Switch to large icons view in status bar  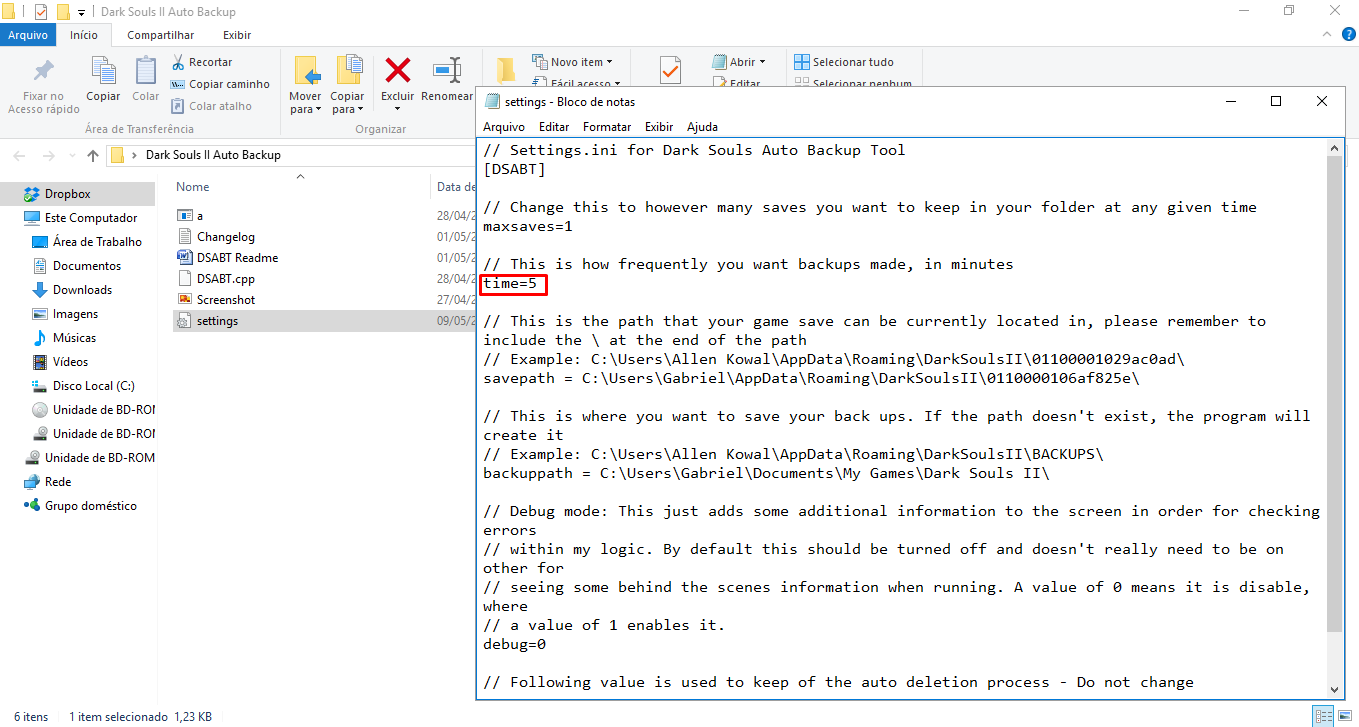pos(1343,716)
